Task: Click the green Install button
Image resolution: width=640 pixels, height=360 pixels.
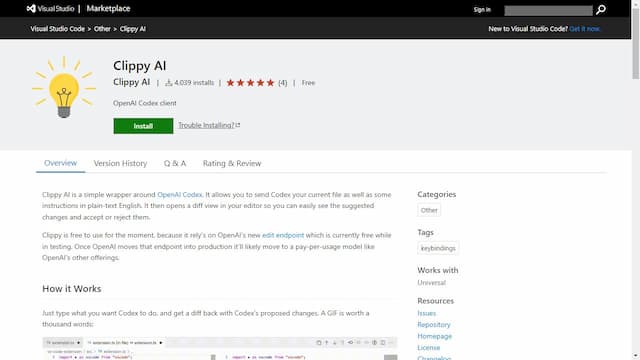Action: click(143, 126)
